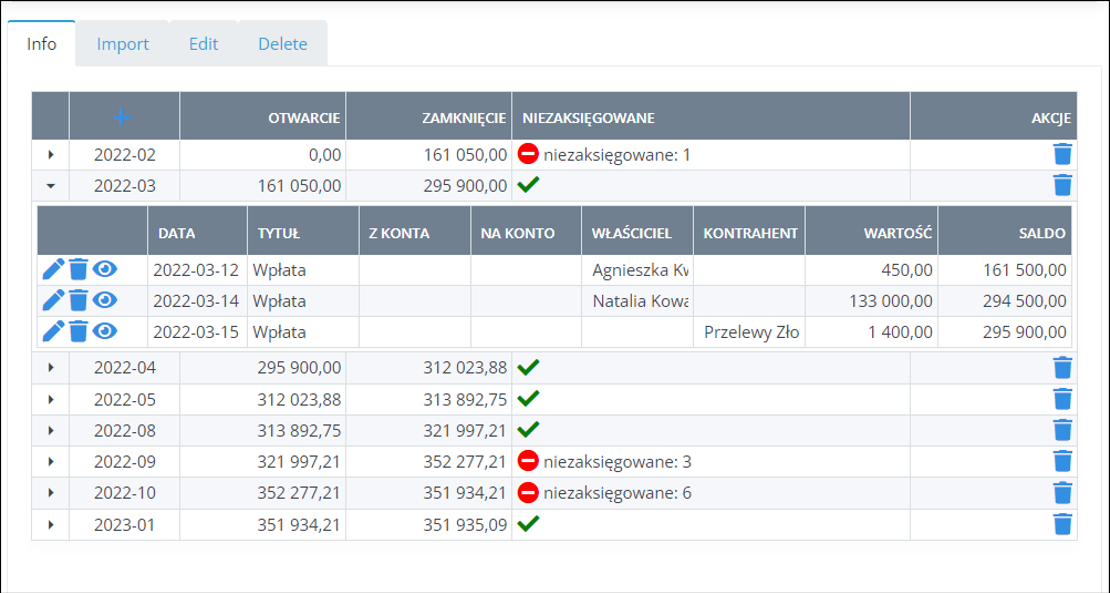Collapse the expanded 2022-03 row
This screenshot has height=593, width=1110.
click(x=51, y=185)
